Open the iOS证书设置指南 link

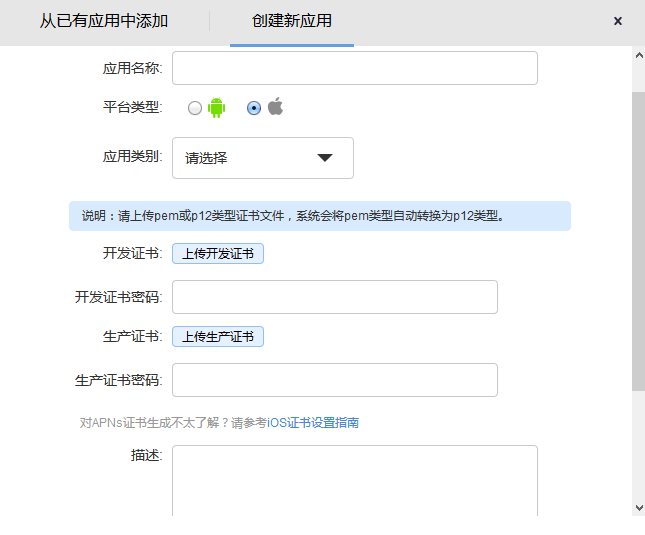point(313,423)
